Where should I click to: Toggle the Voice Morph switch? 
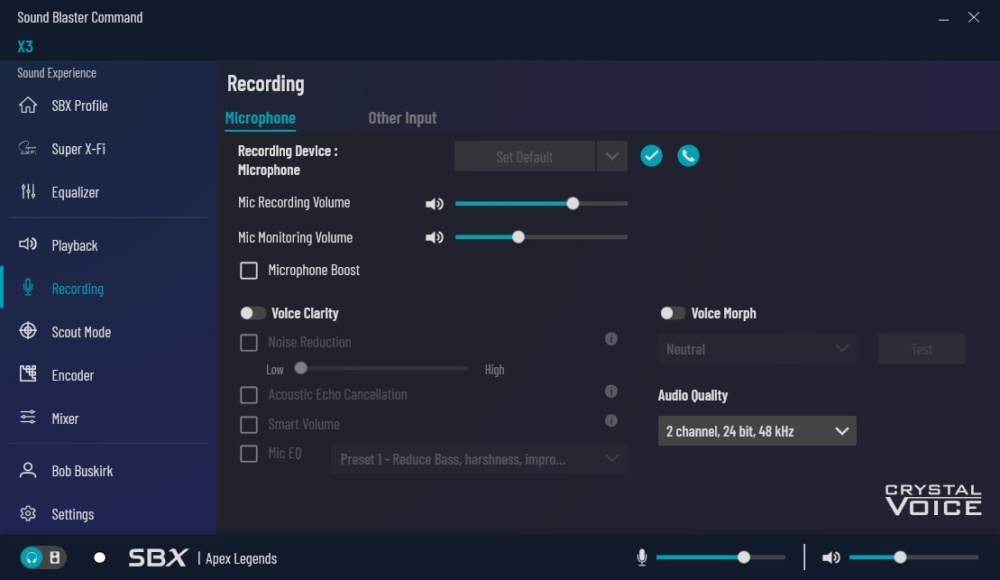672,313
